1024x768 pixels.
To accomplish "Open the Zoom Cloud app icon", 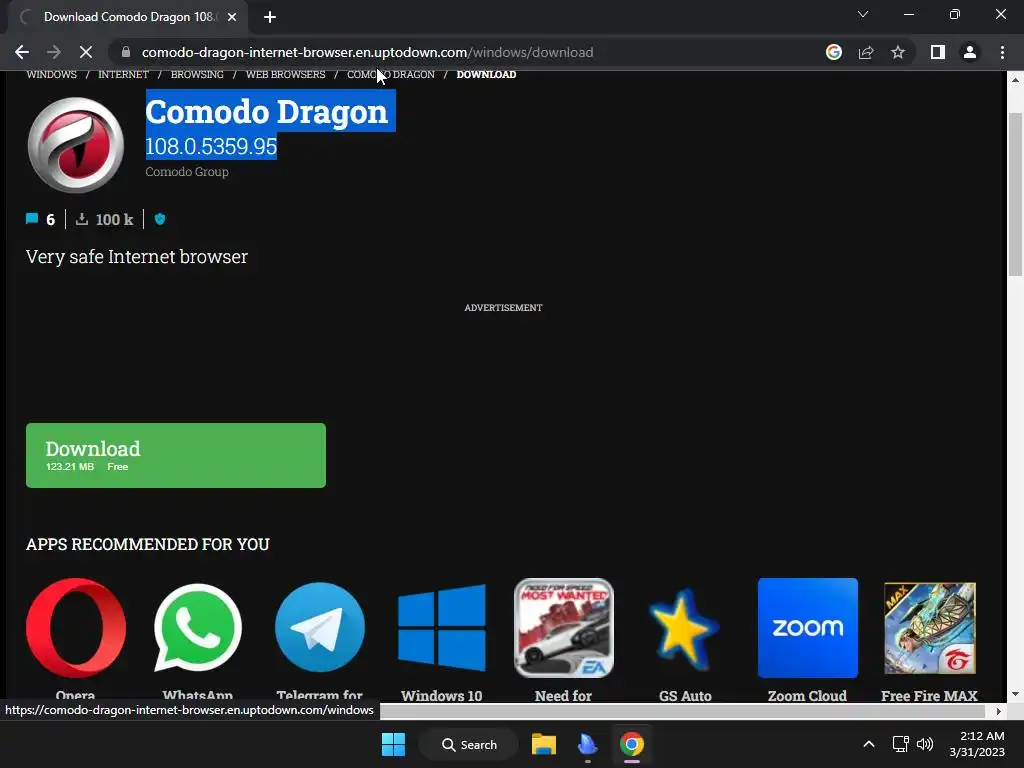I will pyautogui.click(x=808, y=628).
